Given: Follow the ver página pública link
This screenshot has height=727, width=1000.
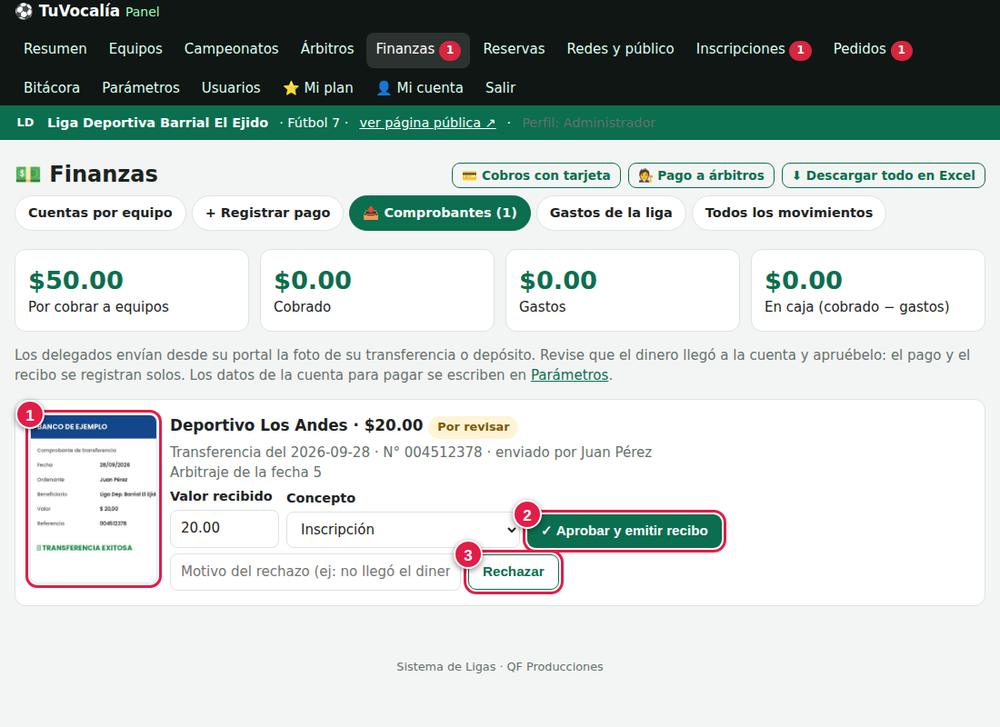Looking at the screenshot, I should pyautogui.click(x=427, y=122).
